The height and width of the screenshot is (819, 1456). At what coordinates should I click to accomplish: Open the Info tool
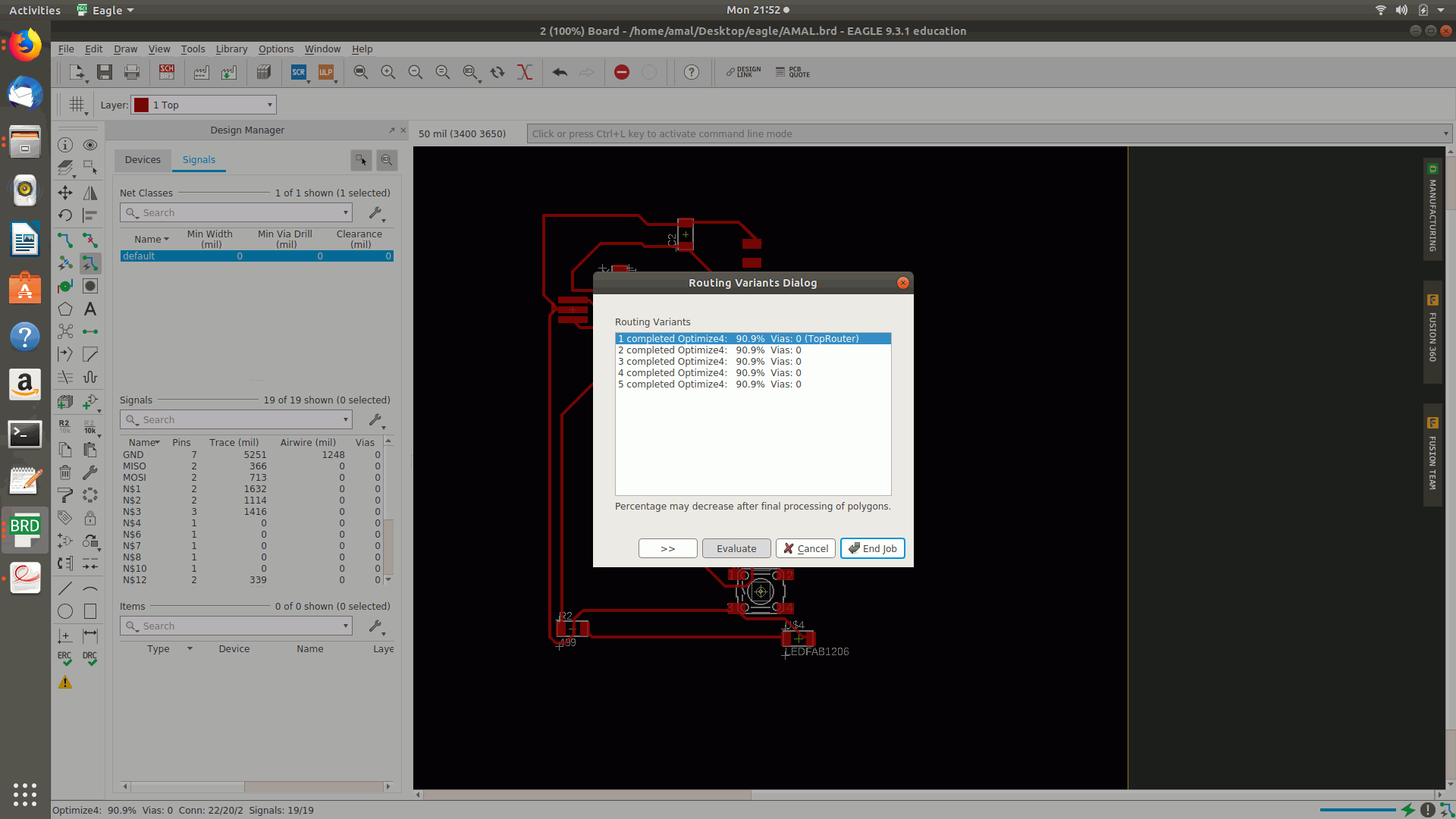tap(65, 145)
